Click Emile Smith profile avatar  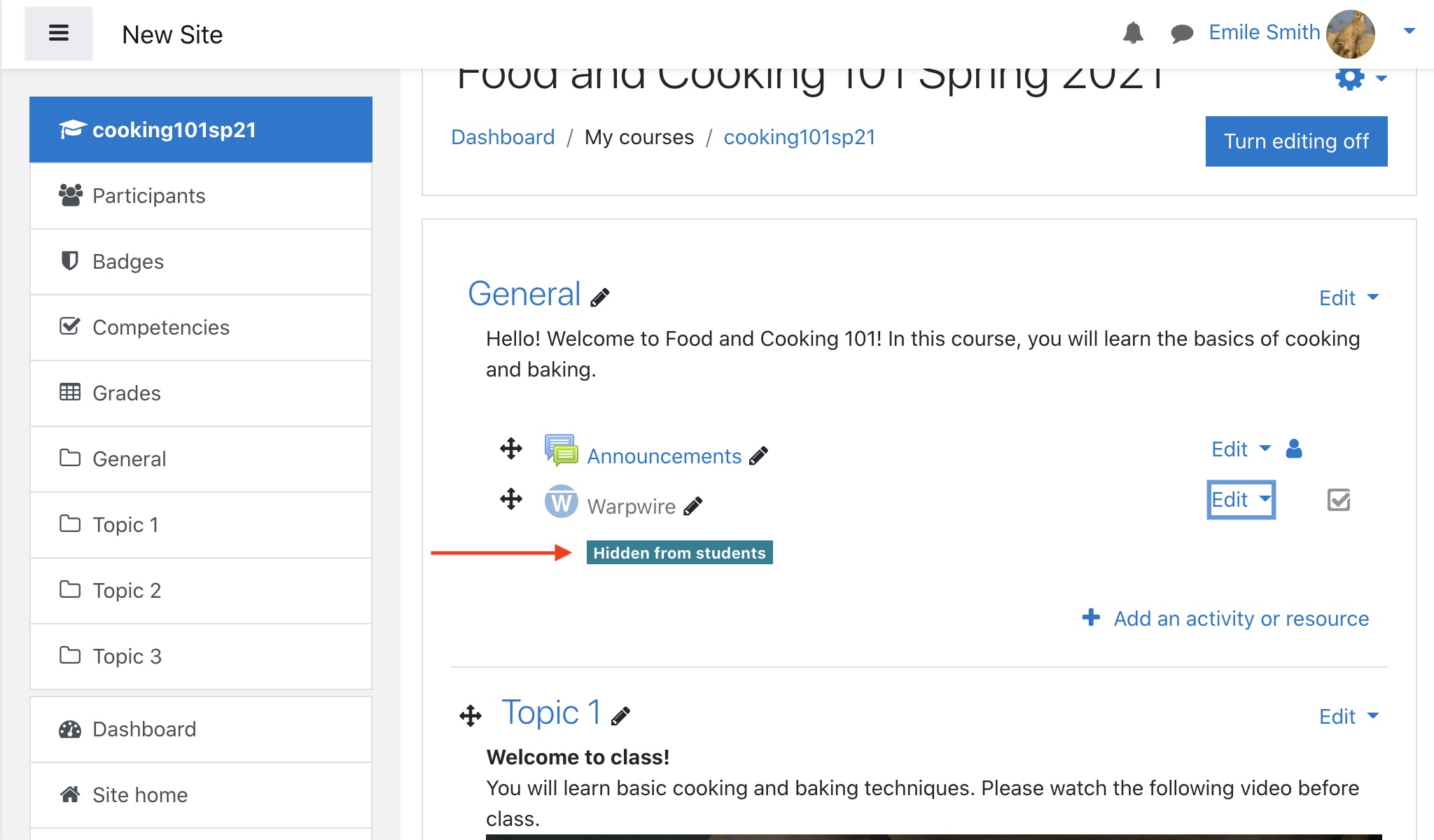pyautogui.click(x=1350, y=34)
